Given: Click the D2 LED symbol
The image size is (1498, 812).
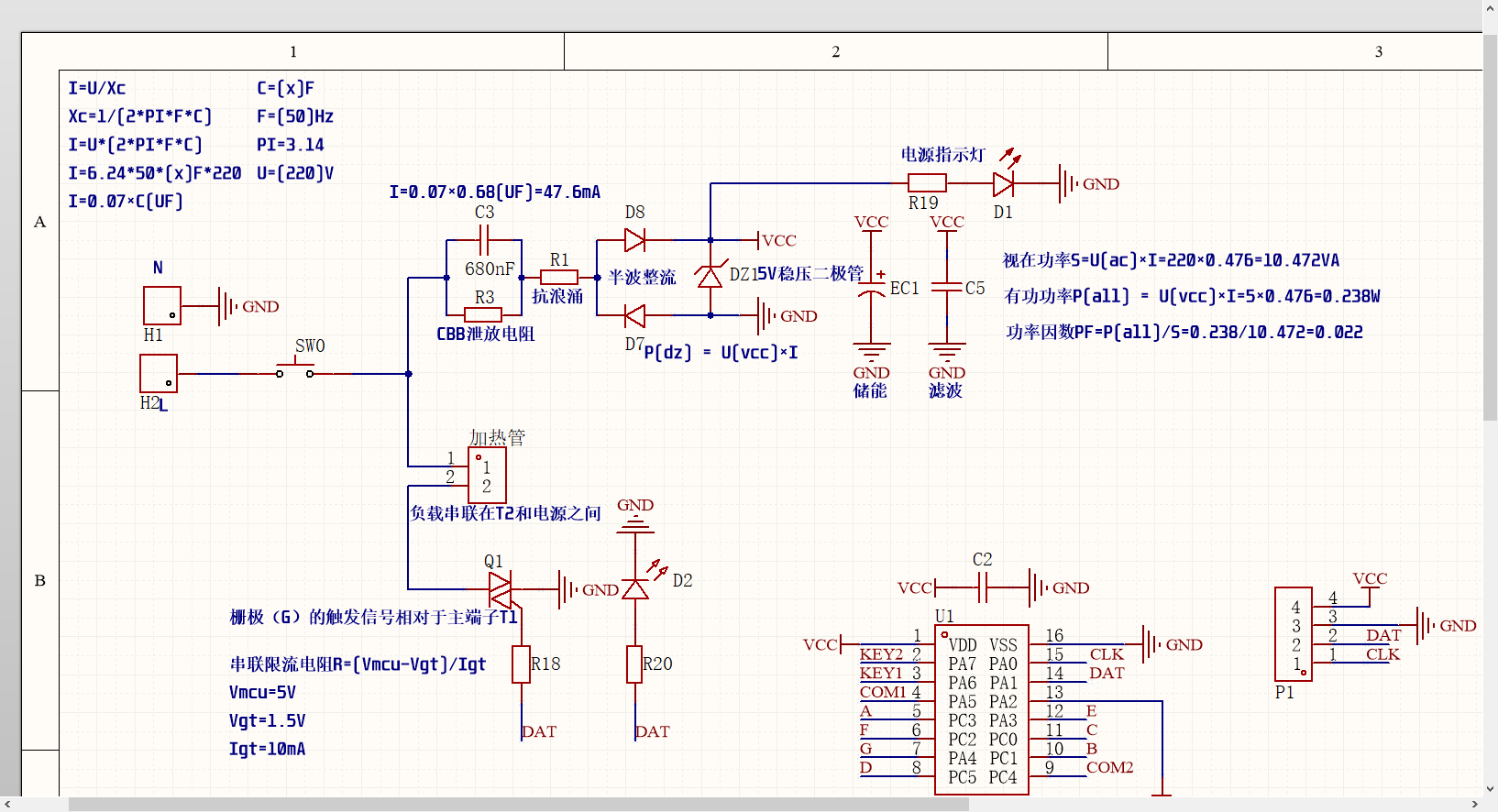Looking at the screenshot, I should coord(635,589).
